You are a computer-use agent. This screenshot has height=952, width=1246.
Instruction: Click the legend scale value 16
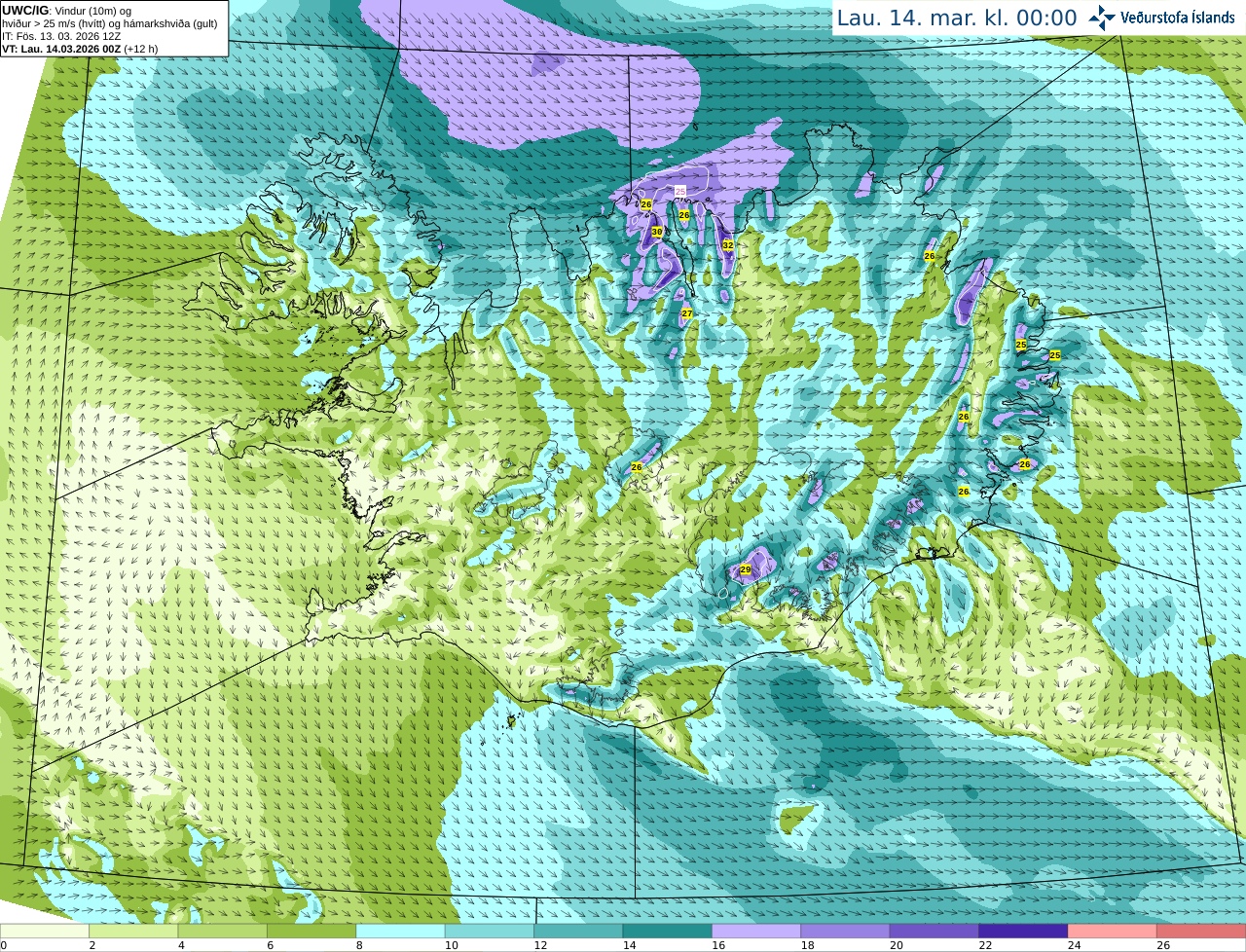[x=717, y=945]
